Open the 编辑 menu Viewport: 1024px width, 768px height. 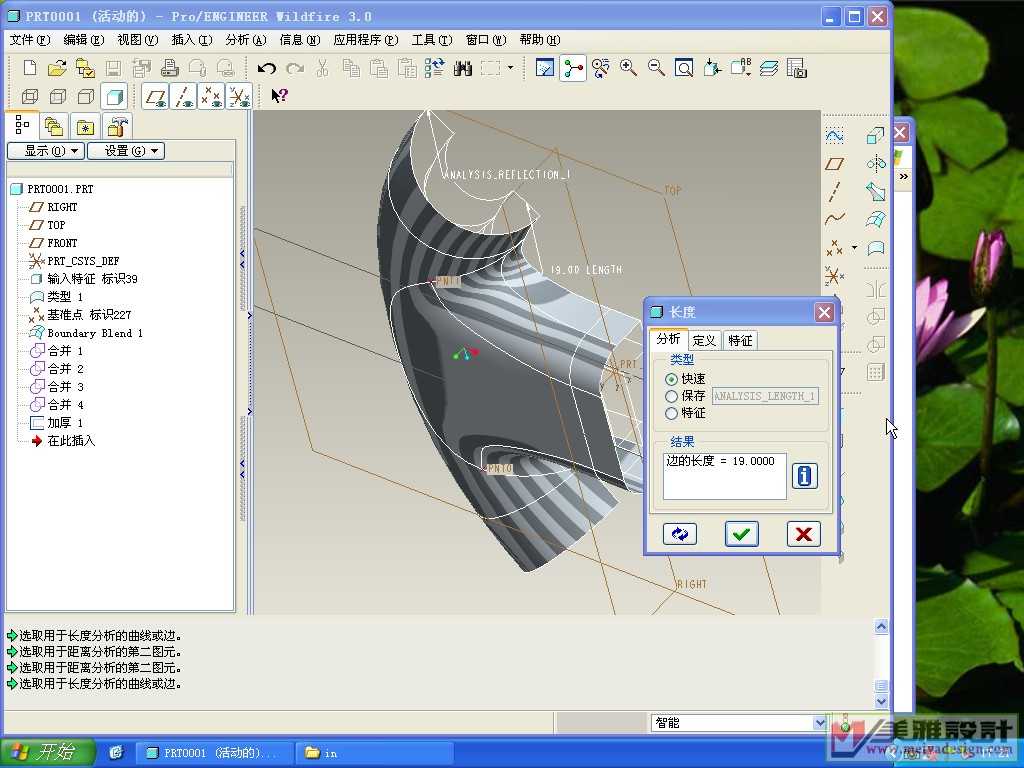point(84,40)
